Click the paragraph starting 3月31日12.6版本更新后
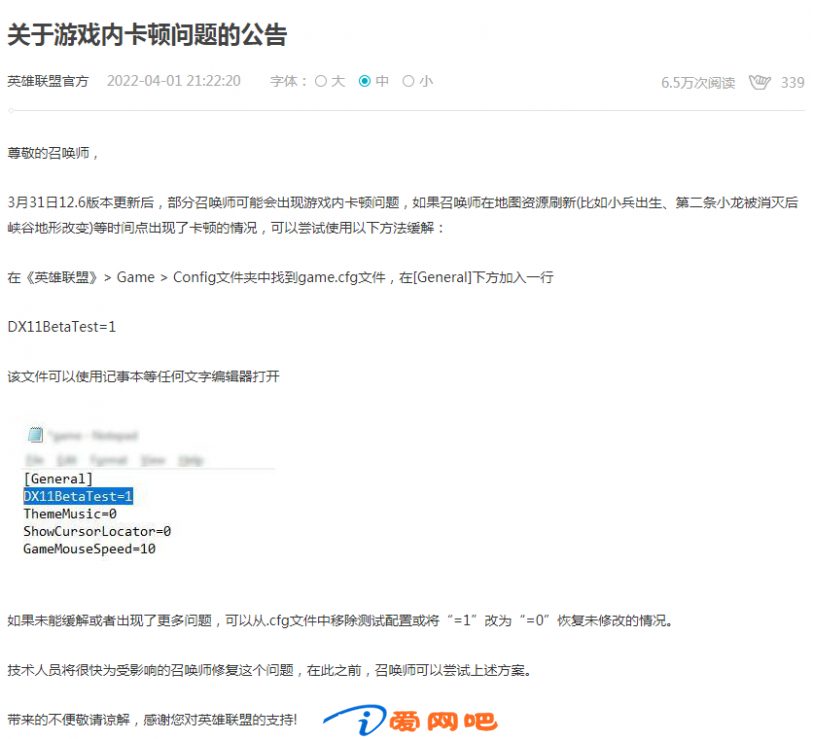 (x=403, y=215)
